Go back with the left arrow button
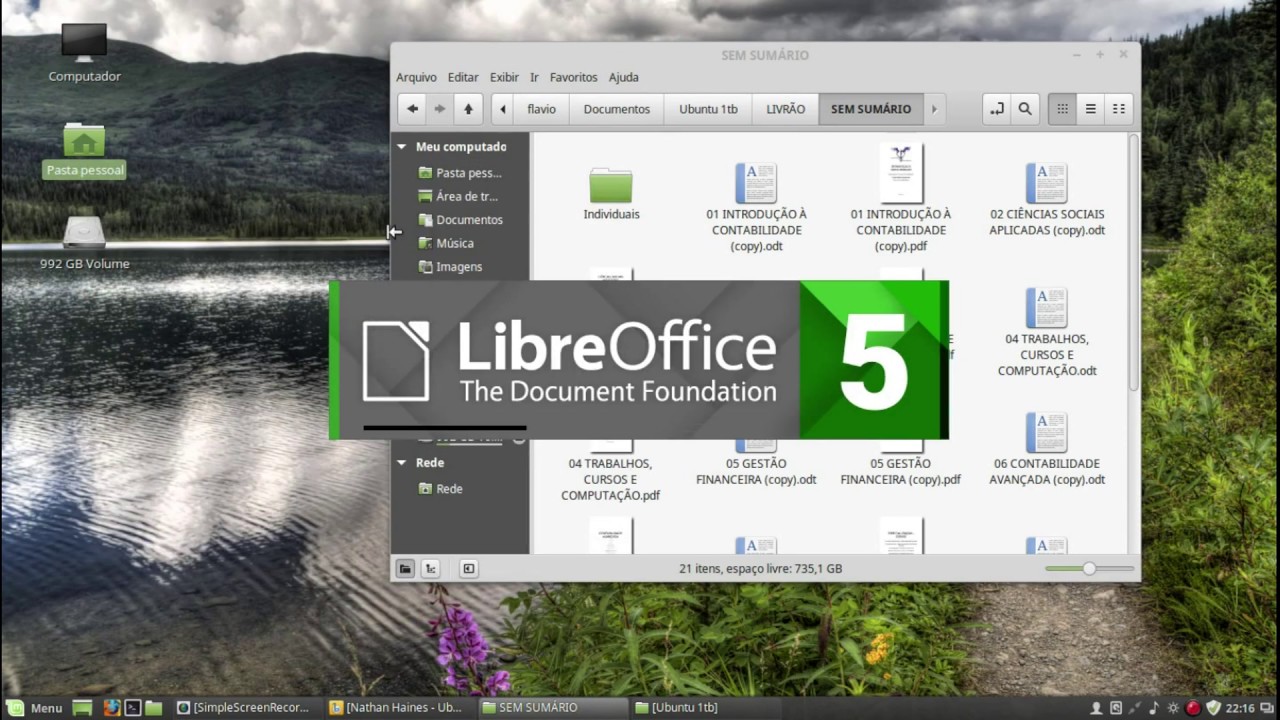Image resolution: width=1280 pixels, height=720 pixels. click(412, 109)
